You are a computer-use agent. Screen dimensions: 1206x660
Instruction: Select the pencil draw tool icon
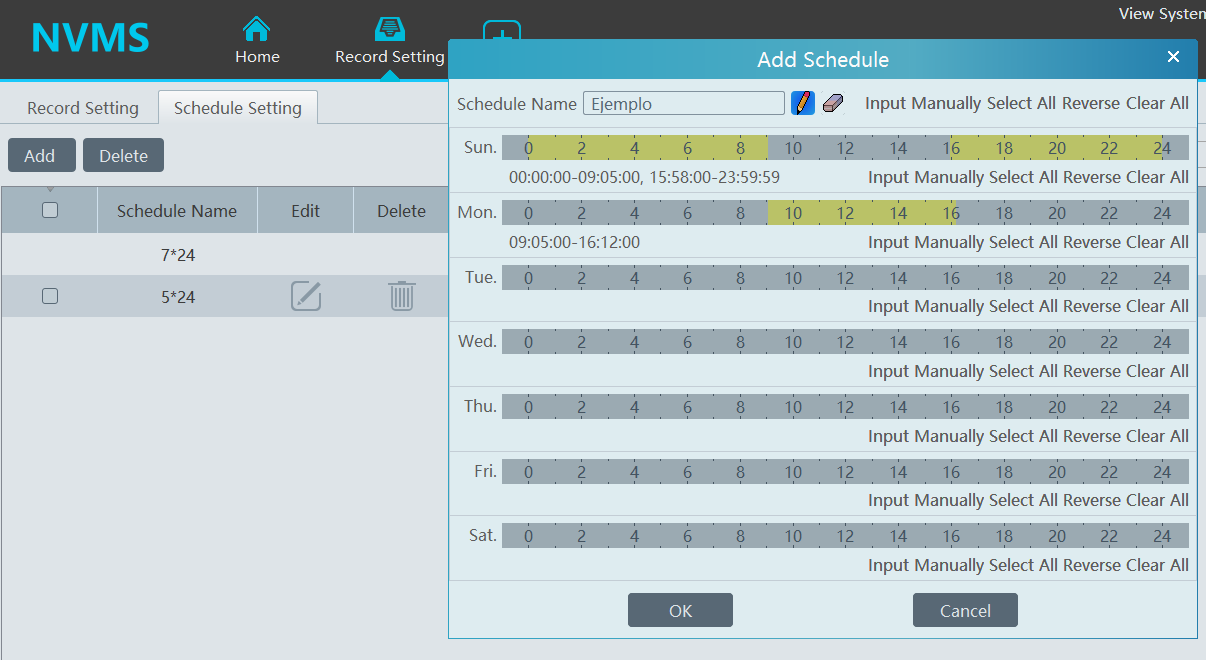click(802, 103)
